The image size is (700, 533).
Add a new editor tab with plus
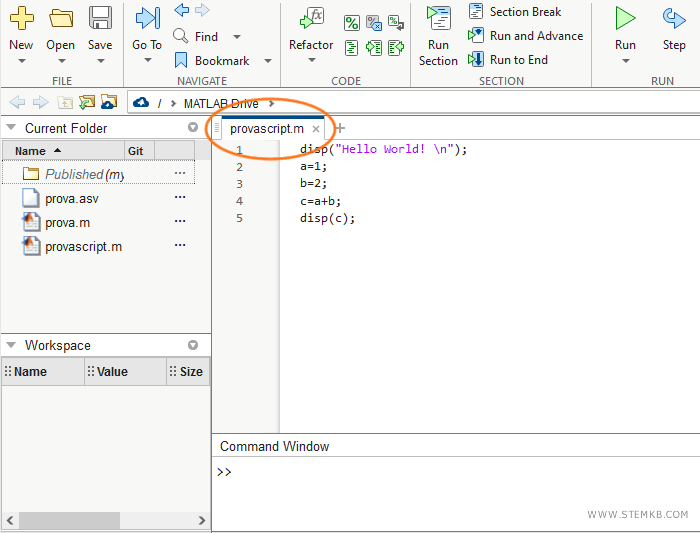coord(340,128)
